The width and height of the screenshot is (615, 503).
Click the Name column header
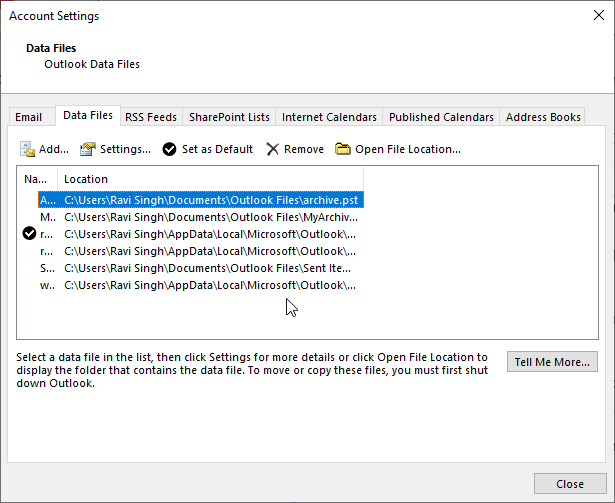click(x=37, y=179)
